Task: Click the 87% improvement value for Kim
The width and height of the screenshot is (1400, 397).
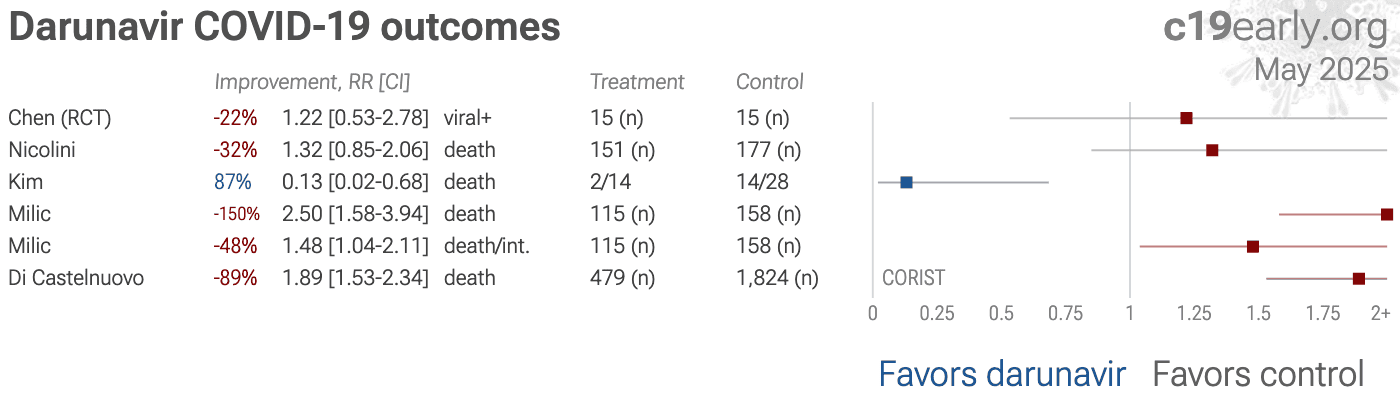Action: point(232,182)
